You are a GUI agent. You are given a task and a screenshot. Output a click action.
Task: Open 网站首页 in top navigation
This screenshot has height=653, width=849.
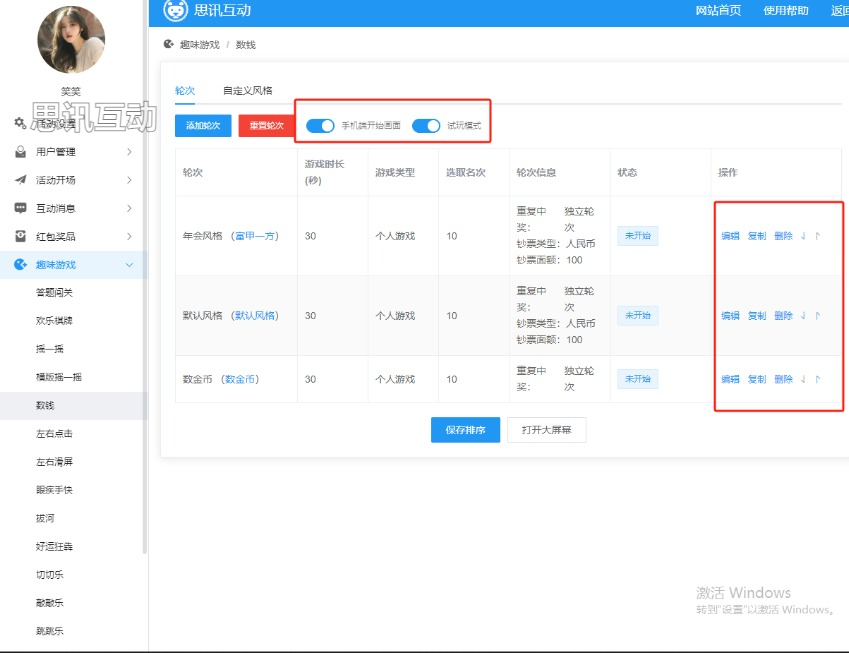pos(718,10)
